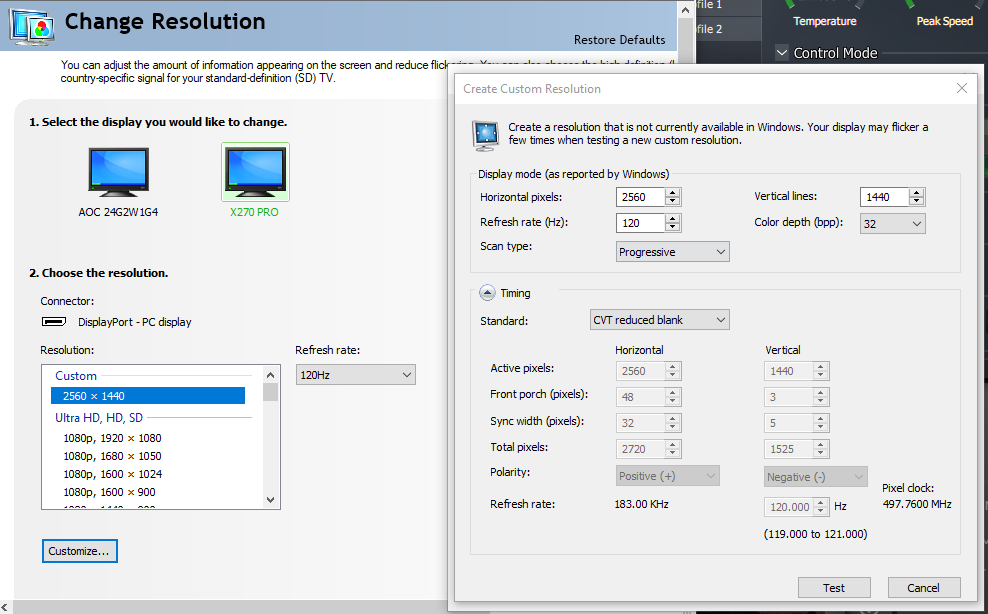Screen dimensions: 988x614
Task: Click inside the Horizontal pixels input field
Action: coord(640,197)
